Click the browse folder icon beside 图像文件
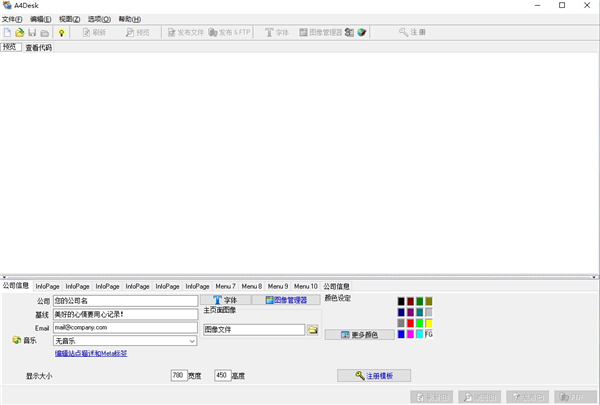The image size is (600, 405). tap(312, 329)
